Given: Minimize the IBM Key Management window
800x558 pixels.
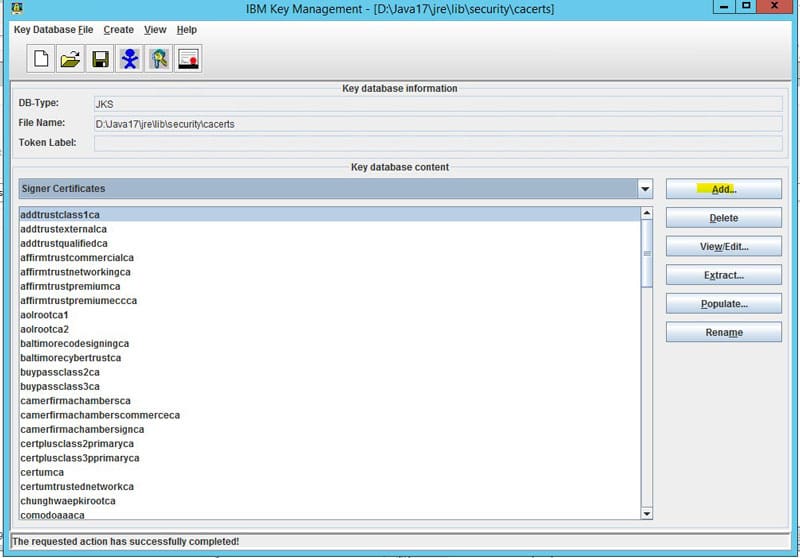Looking at the screenshot, I should (x=724, y=7).
